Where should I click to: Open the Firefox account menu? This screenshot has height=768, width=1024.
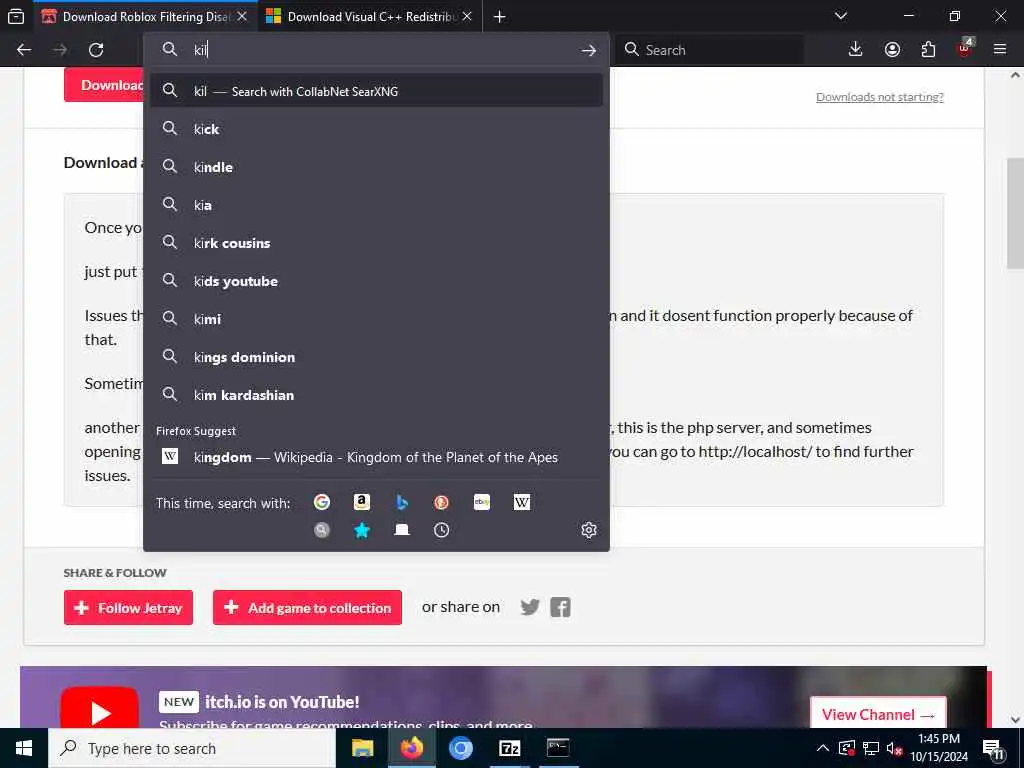tap(892, 50)
